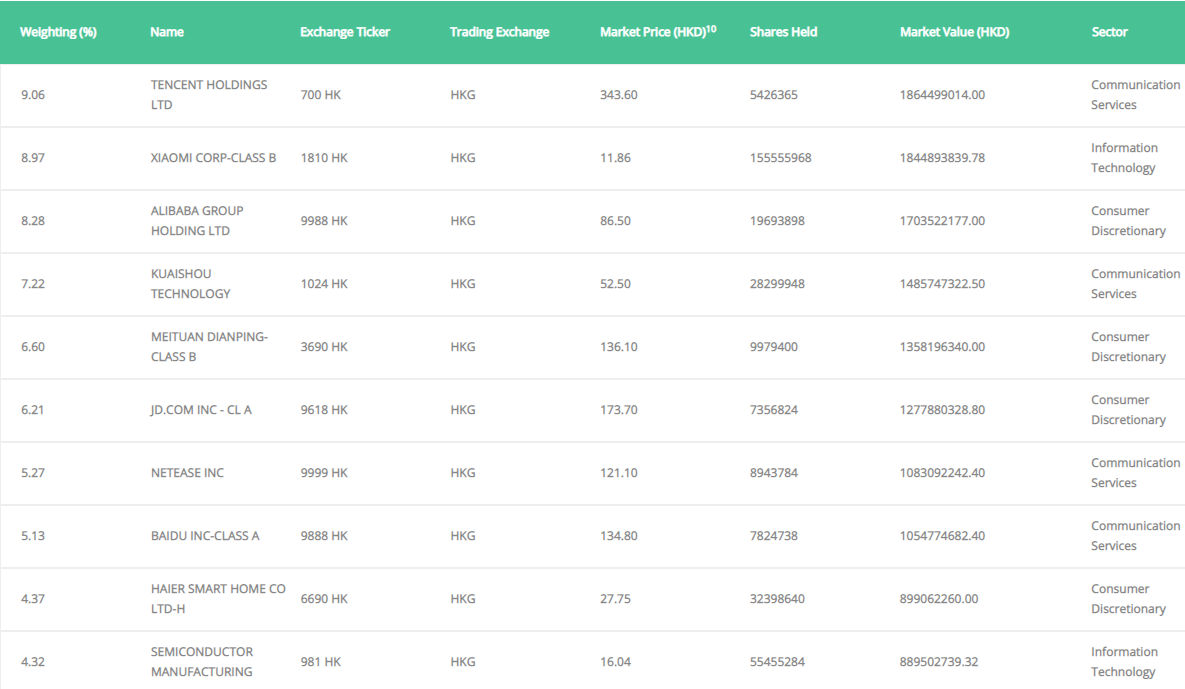Image resolution: width=1185 pixels, height=689 pixels.
Task: Click weighting value 4.37
Action: (x=32, y=598)
